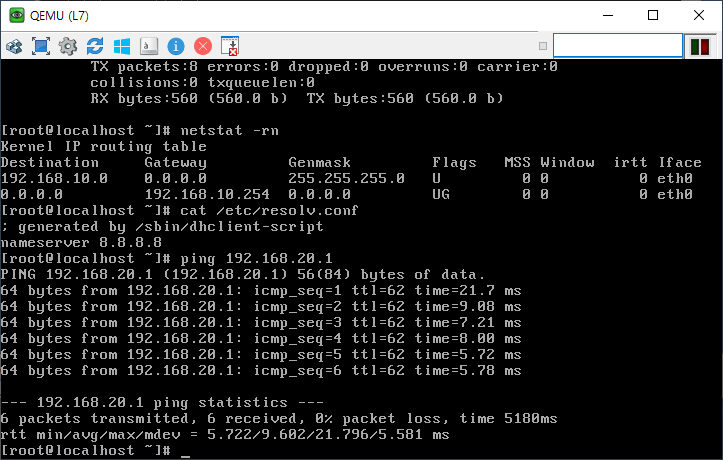Viewport: 723px width, 460px height.
Task: Click the 3D cubes icon in toolbar
Action: pyautogui.click(x=14, y=46)
